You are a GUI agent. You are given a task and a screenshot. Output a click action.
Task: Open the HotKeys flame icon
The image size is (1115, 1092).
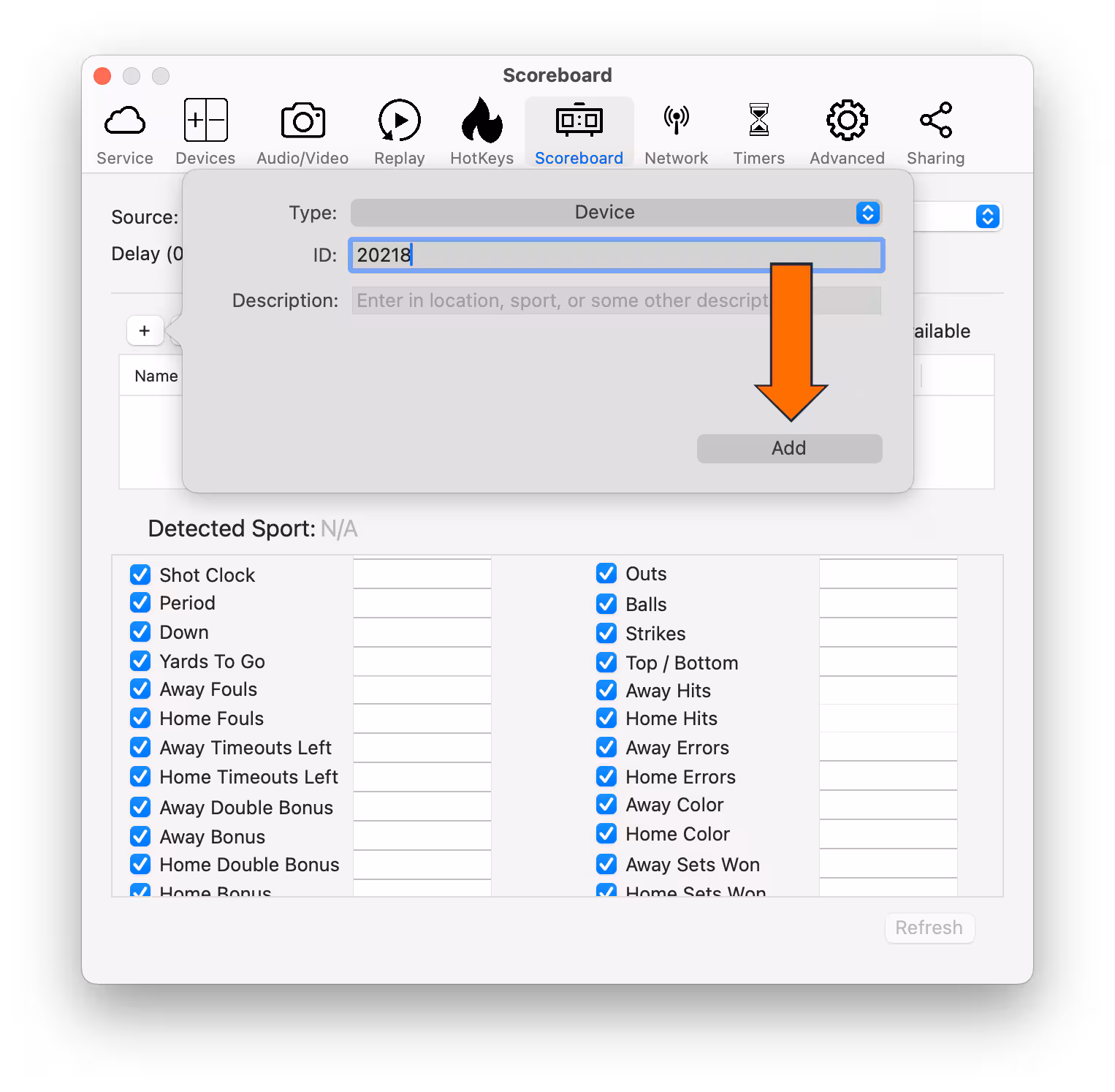(482, 120)
